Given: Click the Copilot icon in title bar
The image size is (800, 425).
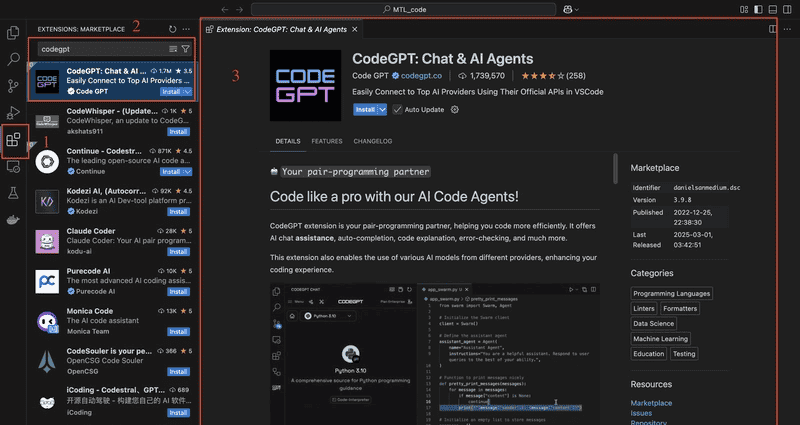Looking at the screenshot, I should [x=567, y=9].
